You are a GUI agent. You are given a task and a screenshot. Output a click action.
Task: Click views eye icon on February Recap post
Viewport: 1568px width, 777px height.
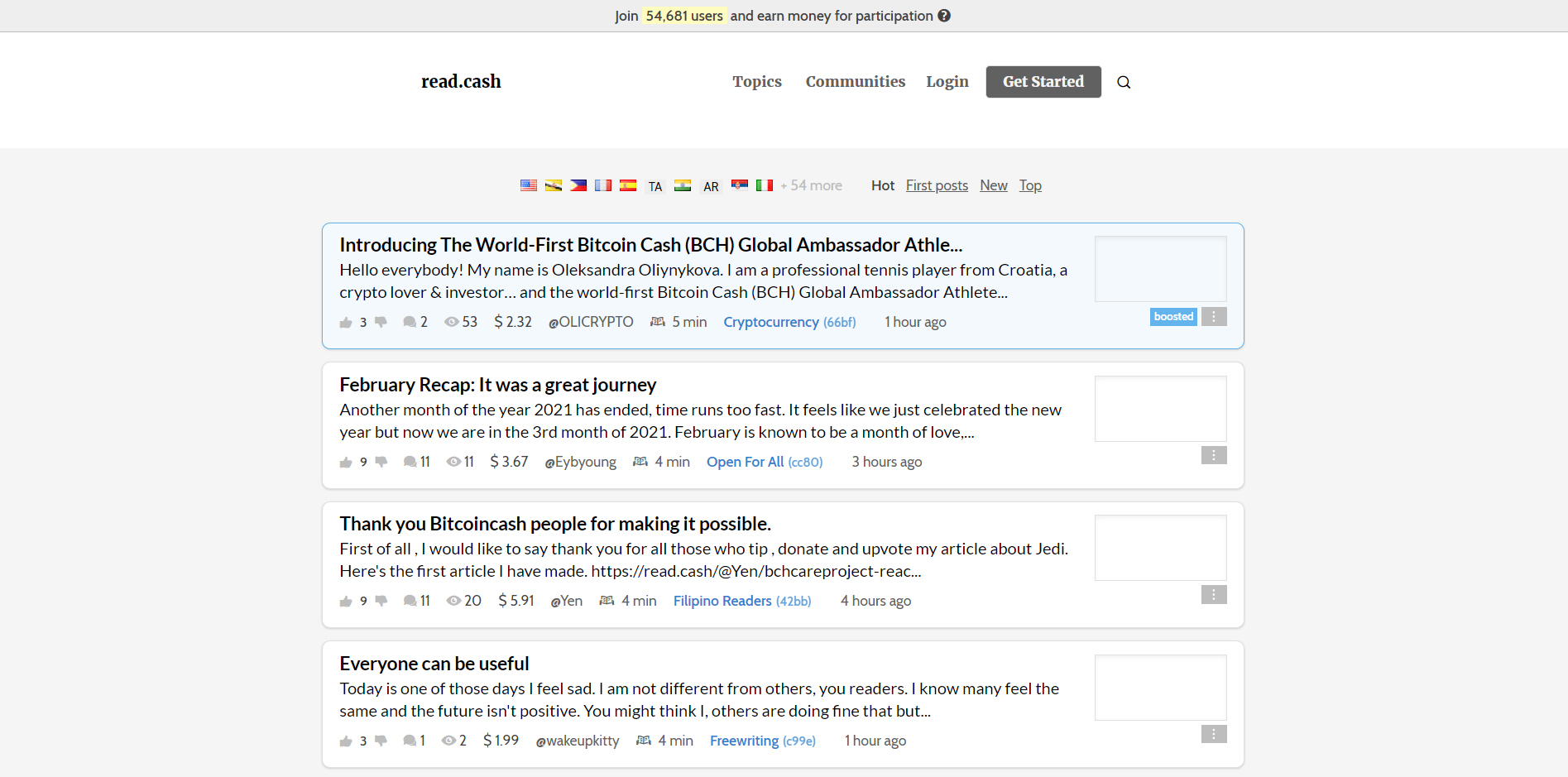pos(453,462)
